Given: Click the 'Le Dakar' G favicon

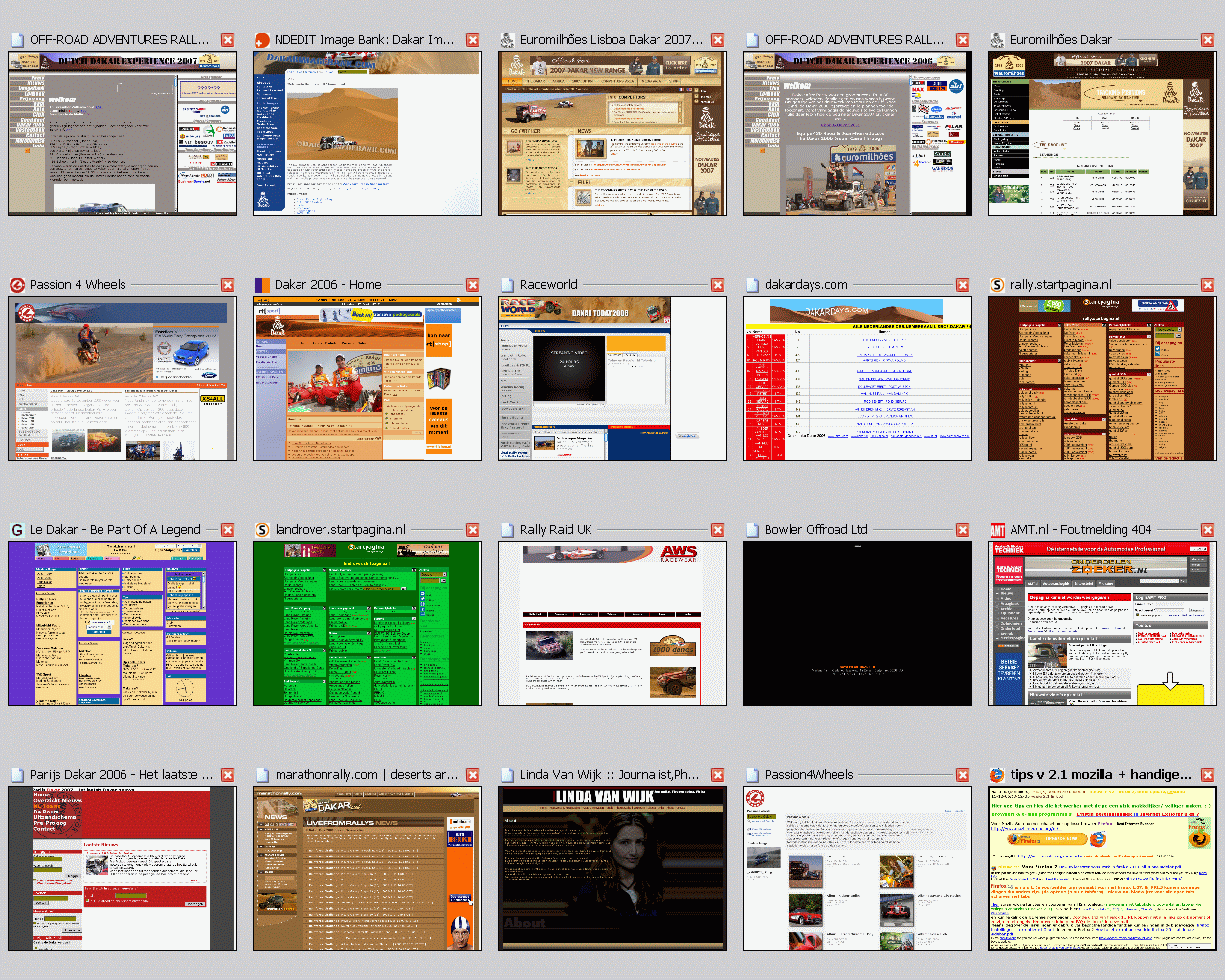Looking at the screenshot, I should (x=17, y=530).
